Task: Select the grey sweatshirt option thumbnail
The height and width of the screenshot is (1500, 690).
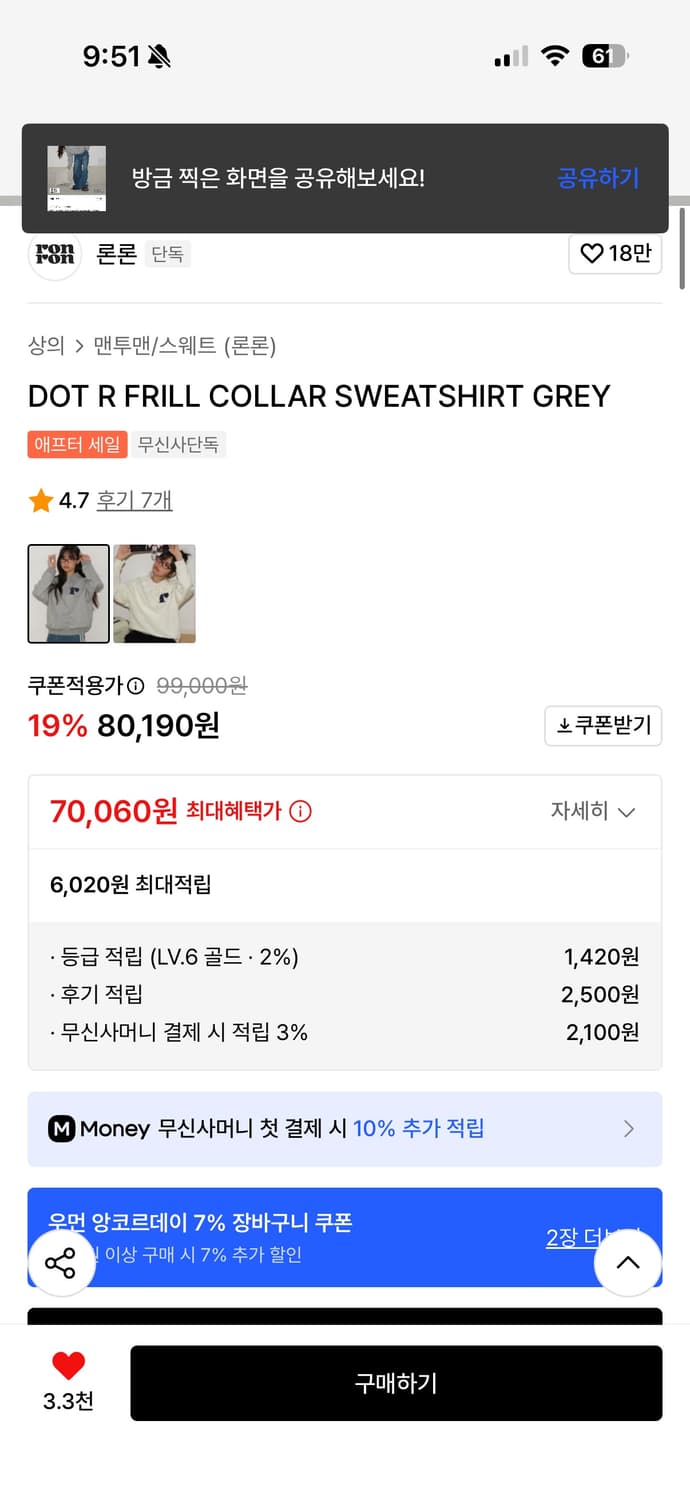Action: 68,593
